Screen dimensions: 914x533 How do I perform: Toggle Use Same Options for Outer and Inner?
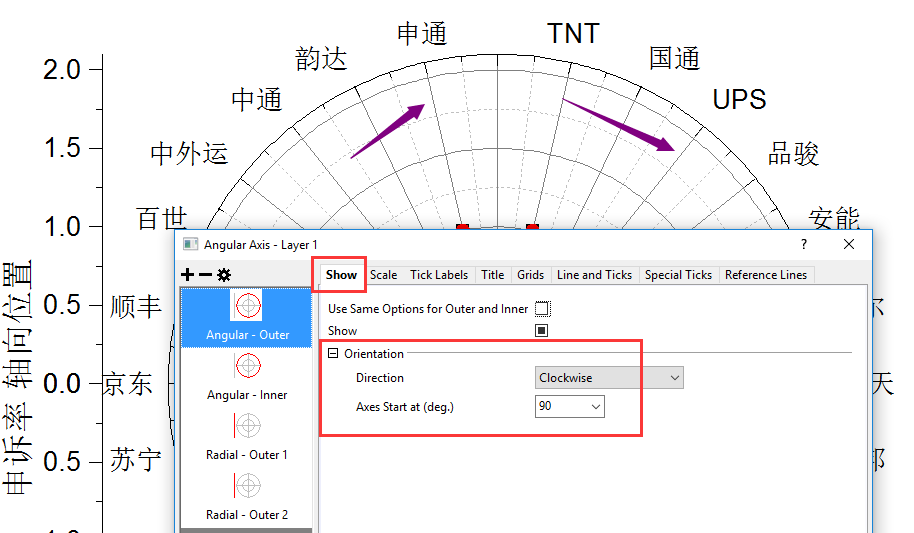coord(542,308)
